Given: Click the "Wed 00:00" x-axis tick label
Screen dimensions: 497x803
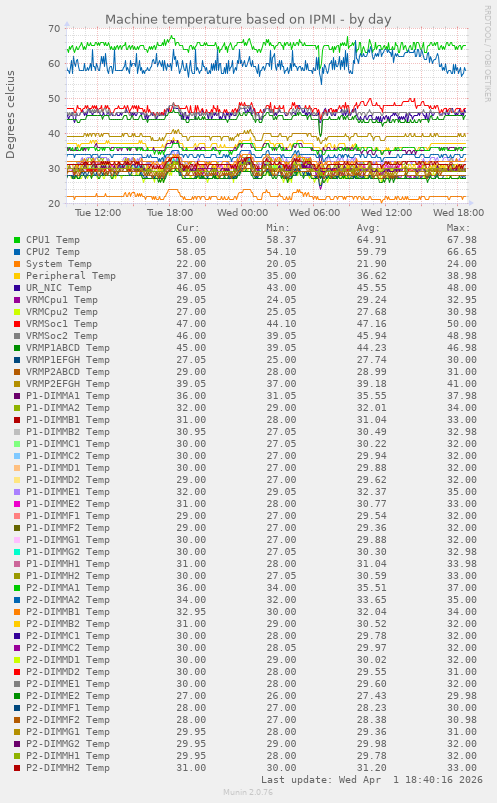Looking at the screenshot, I should [x=242, y=213].
